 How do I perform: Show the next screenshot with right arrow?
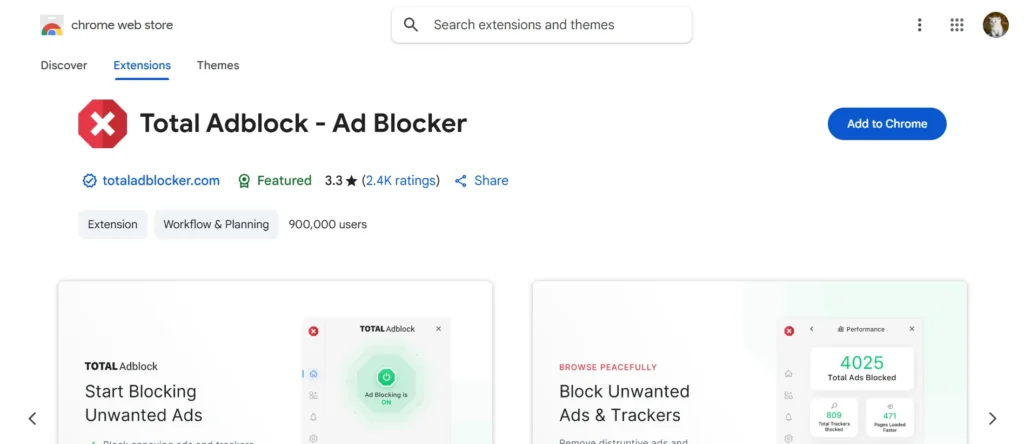pyautogui.click(x=992, y=418)
